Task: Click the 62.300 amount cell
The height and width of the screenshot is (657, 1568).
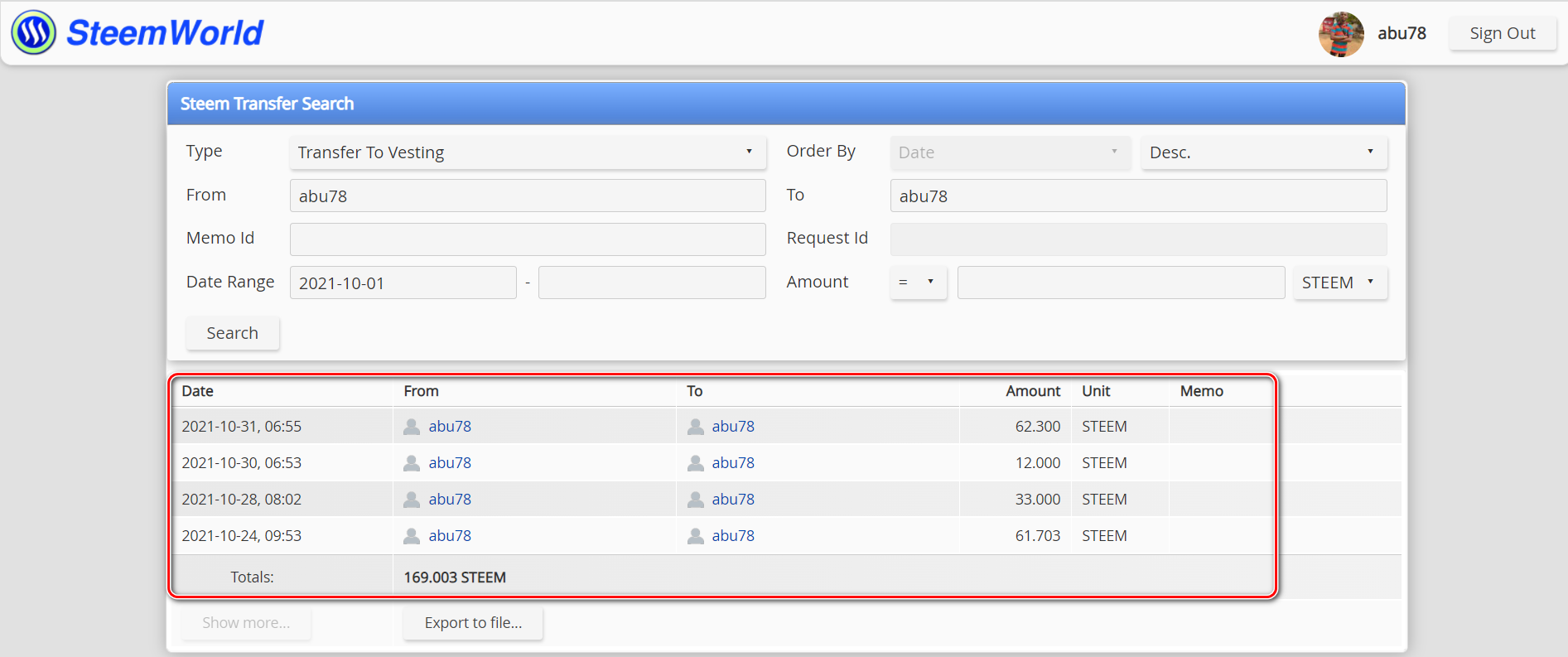Action: [x=1038, y=427]
